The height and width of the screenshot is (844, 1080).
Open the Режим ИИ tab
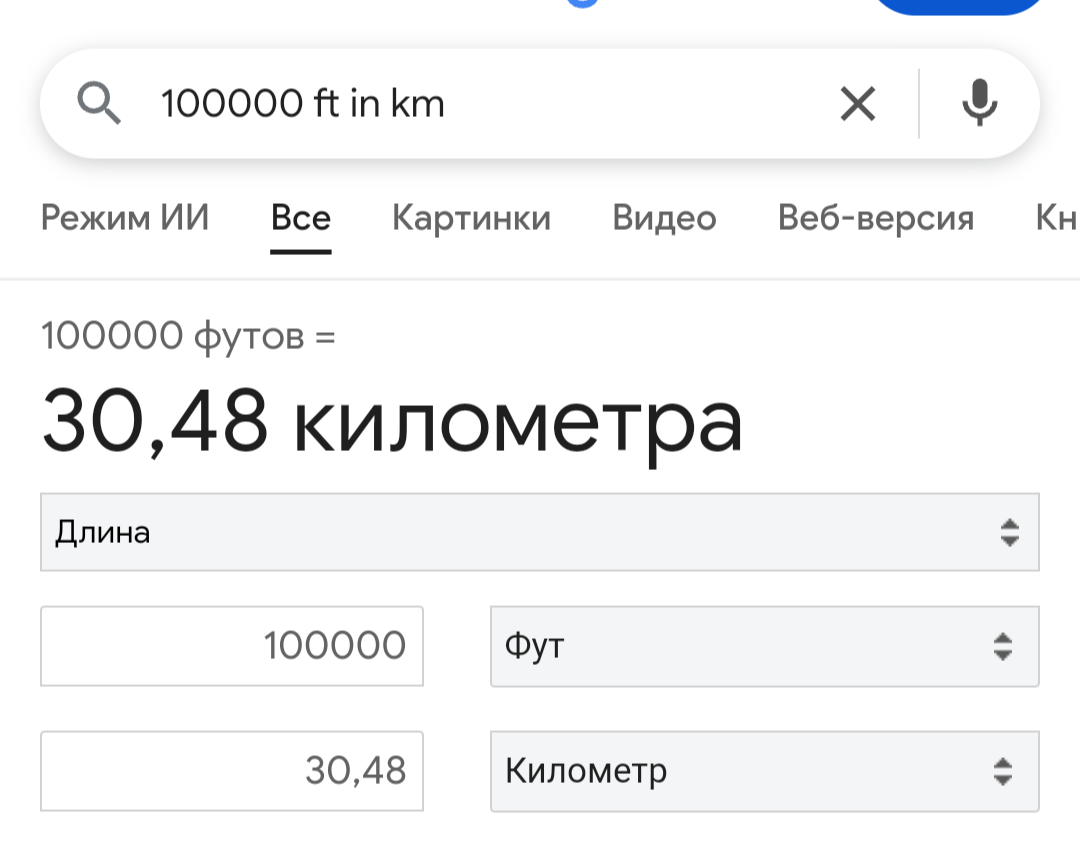coord(125,218)
